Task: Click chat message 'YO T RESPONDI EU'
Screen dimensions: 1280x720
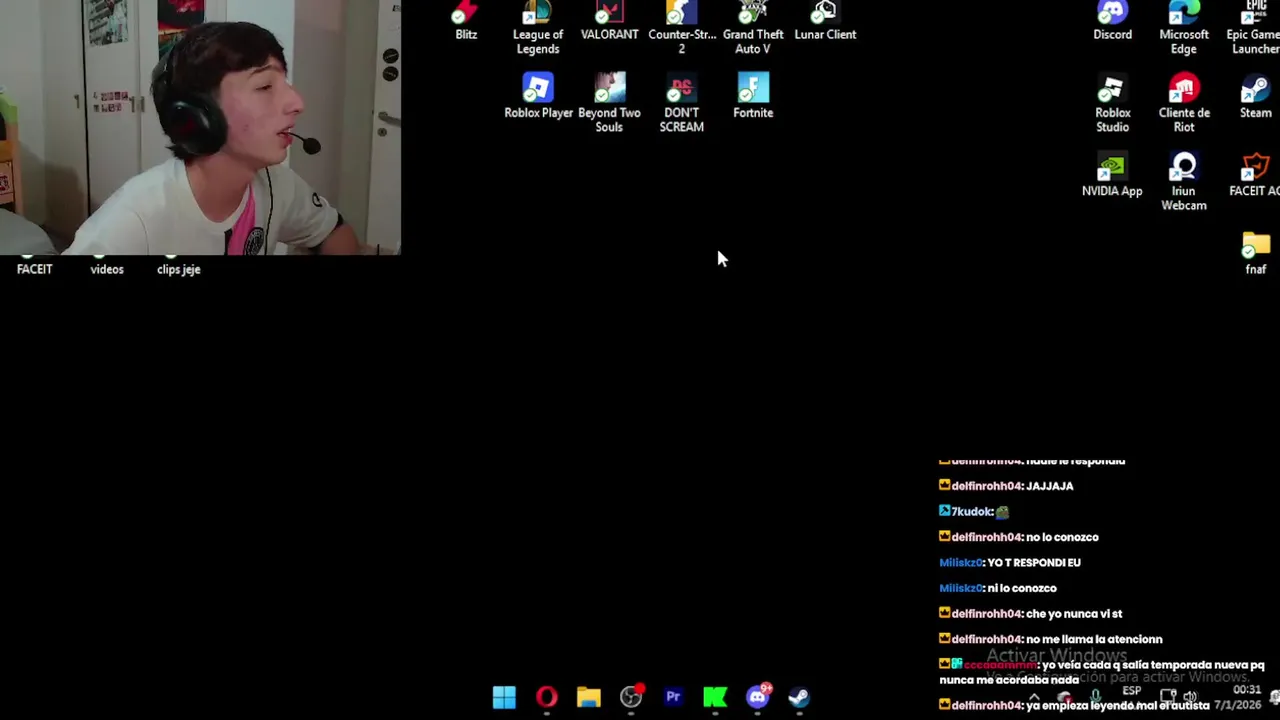Action: (1033, 563)
